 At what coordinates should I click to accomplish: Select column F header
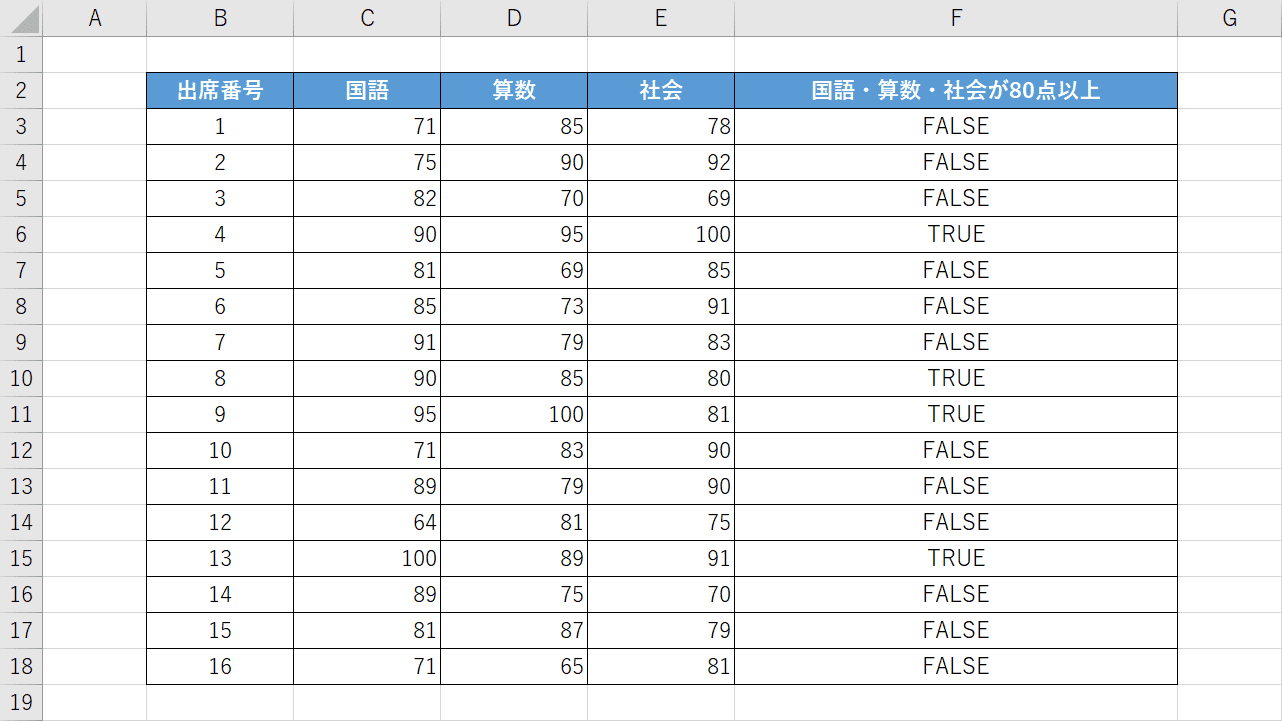(x=956, y=18)
